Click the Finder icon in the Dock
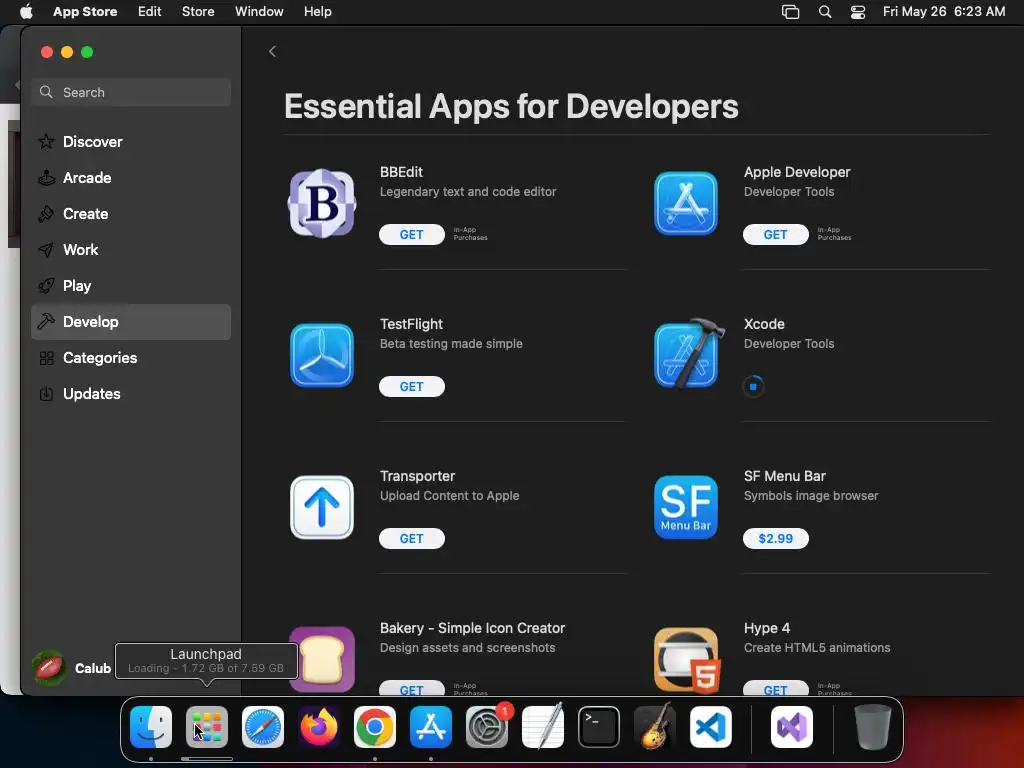Screen dimensions: 1024x768 [151, 727]
